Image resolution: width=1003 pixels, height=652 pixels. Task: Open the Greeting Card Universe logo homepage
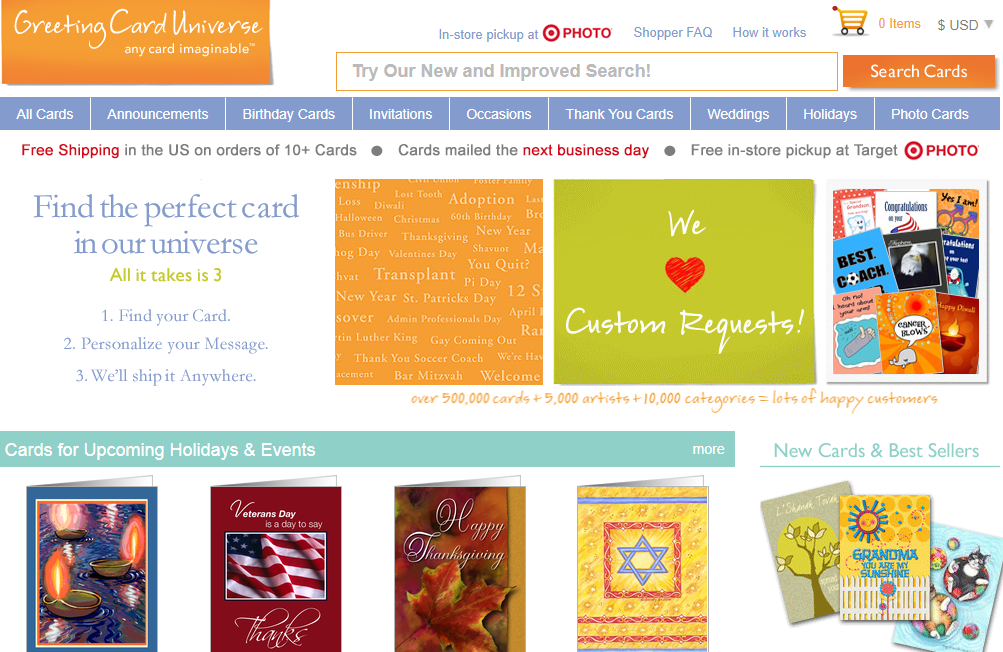pos(137,42)
